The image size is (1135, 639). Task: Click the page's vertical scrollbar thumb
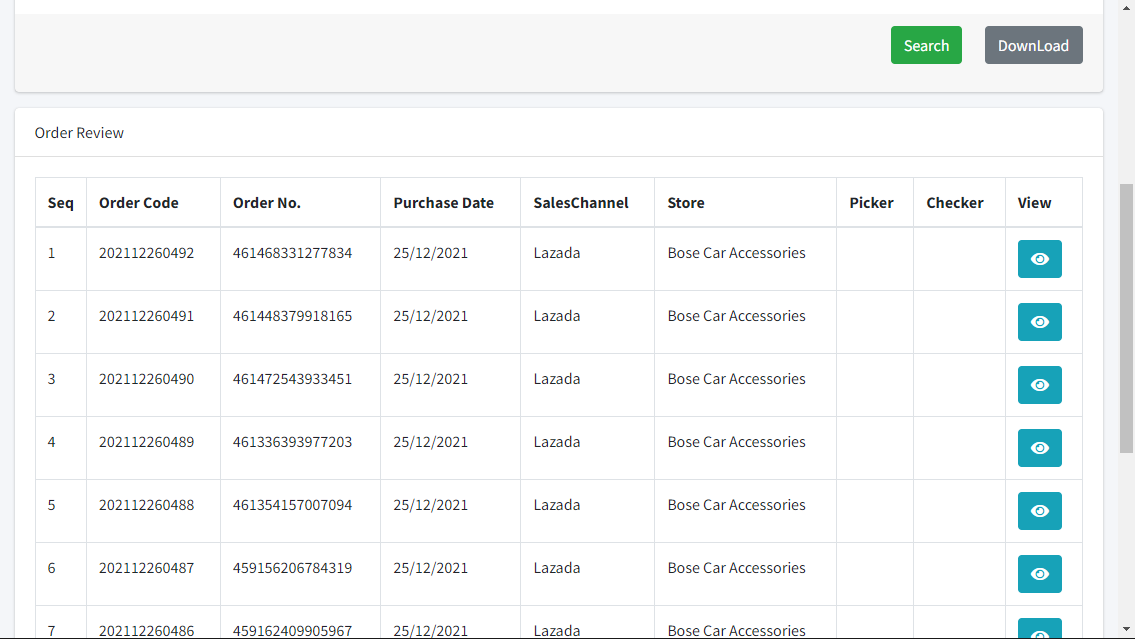point(1126,318)
